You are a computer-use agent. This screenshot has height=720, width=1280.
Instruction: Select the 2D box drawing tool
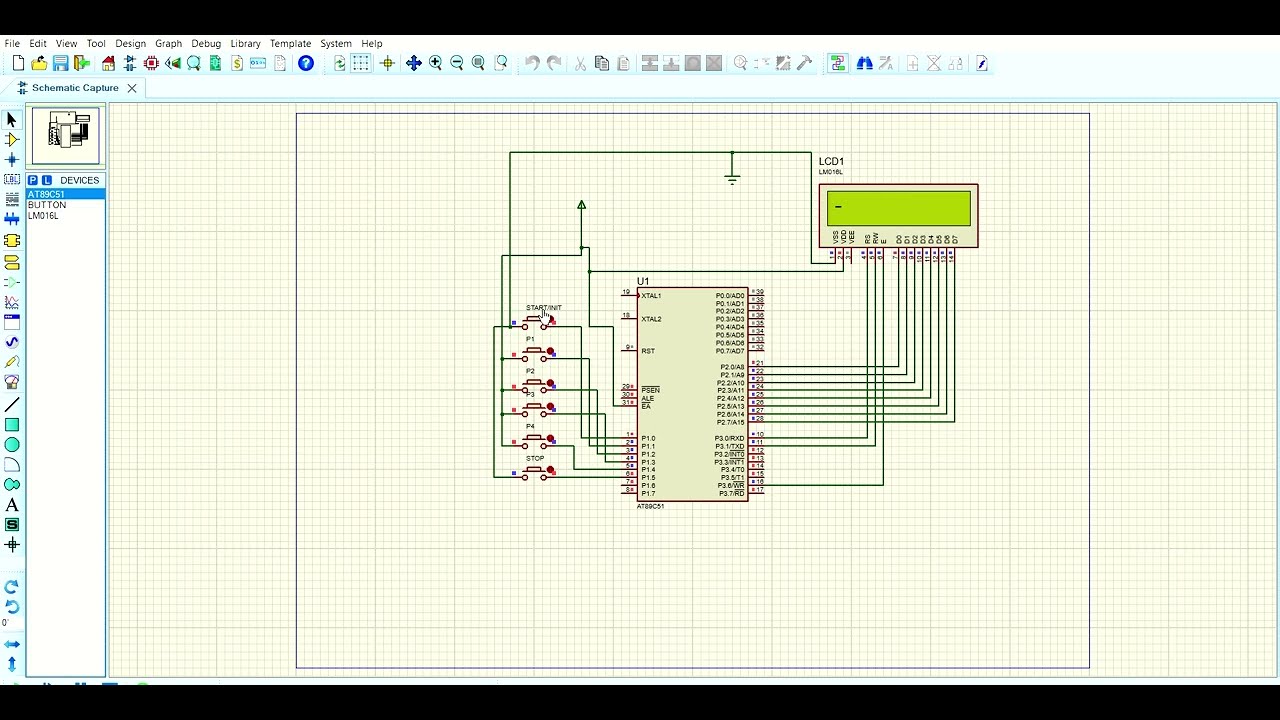coord(12,425)
